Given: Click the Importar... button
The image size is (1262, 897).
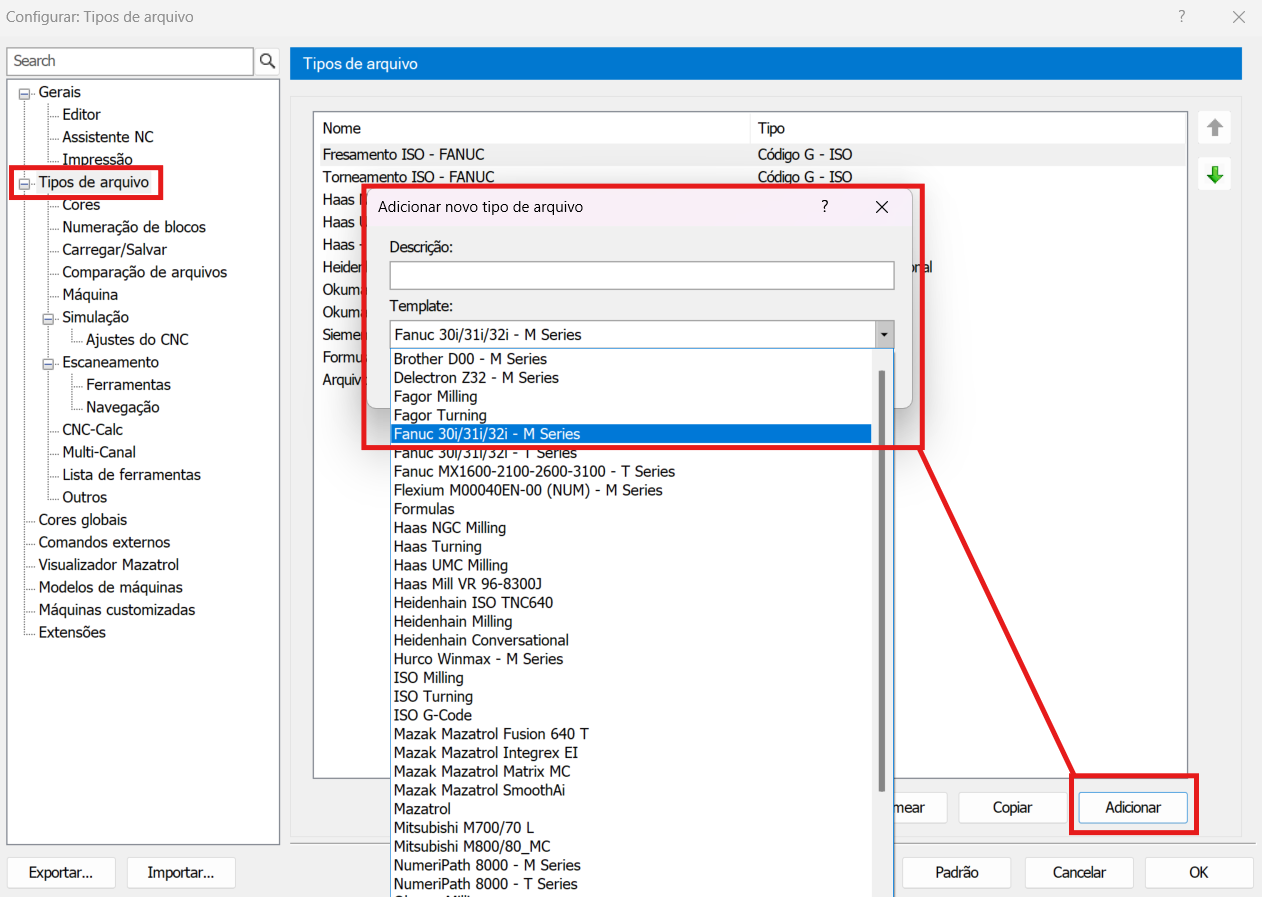Looking at the screenshot, I should (x=181, y=872).
